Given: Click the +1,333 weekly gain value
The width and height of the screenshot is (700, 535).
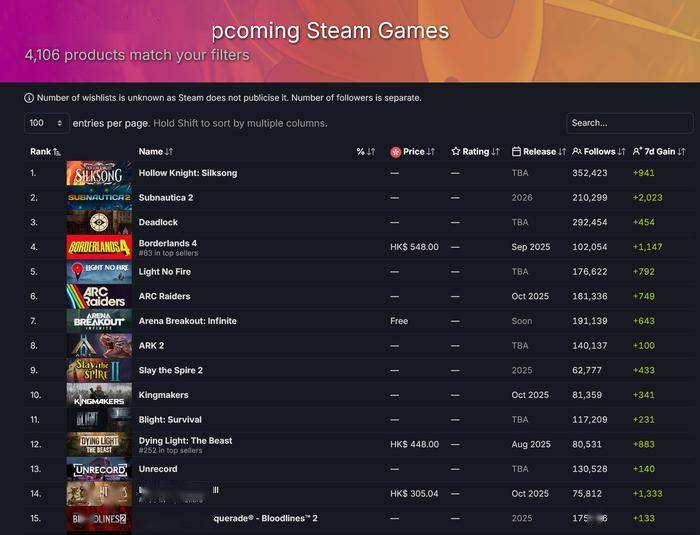Looking at the screenshot, I should [x=647, y=493].
